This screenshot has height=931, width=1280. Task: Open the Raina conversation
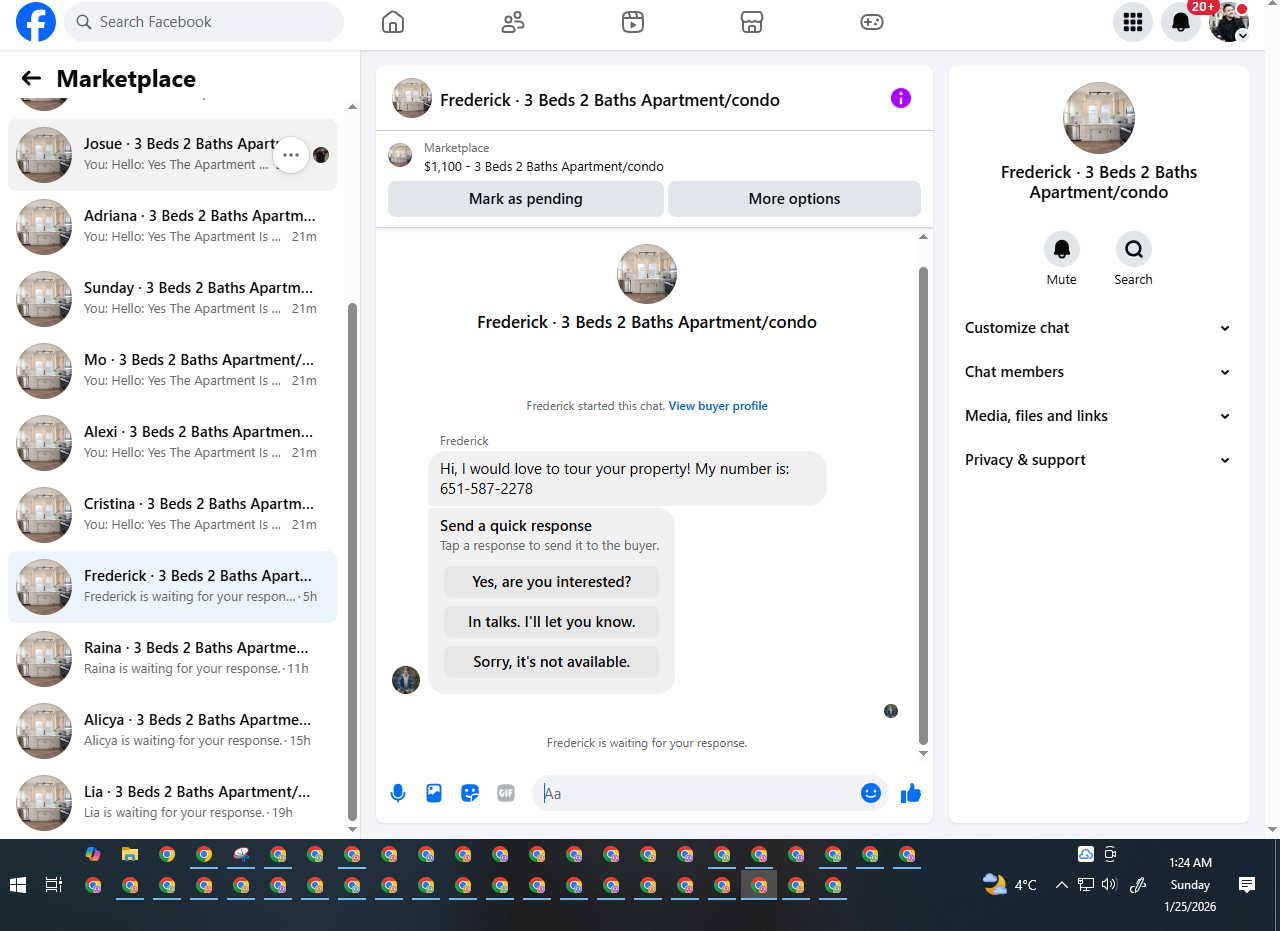tap(172, 659)
